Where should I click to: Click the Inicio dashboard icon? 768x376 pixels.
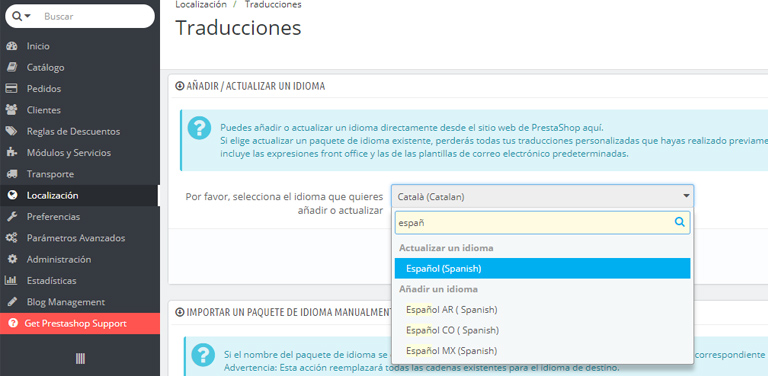pyautogui.click(x=12, y=46)
